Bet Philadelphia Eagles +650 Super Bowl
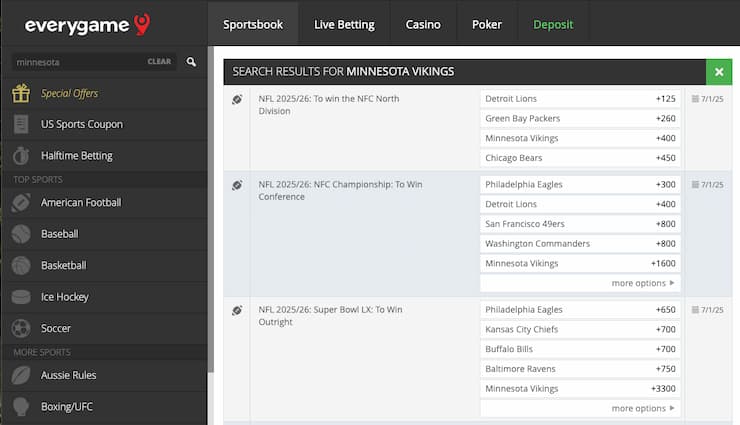This screenshot has width=740, height=425. [x=580, y=309]
